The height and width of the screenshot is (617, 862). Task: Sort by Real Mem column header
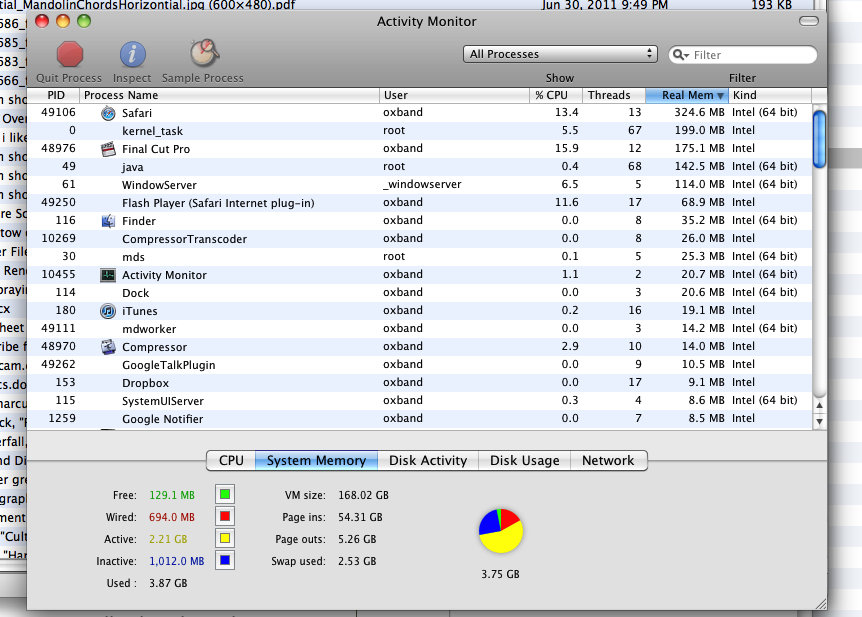tap(687, 95)
